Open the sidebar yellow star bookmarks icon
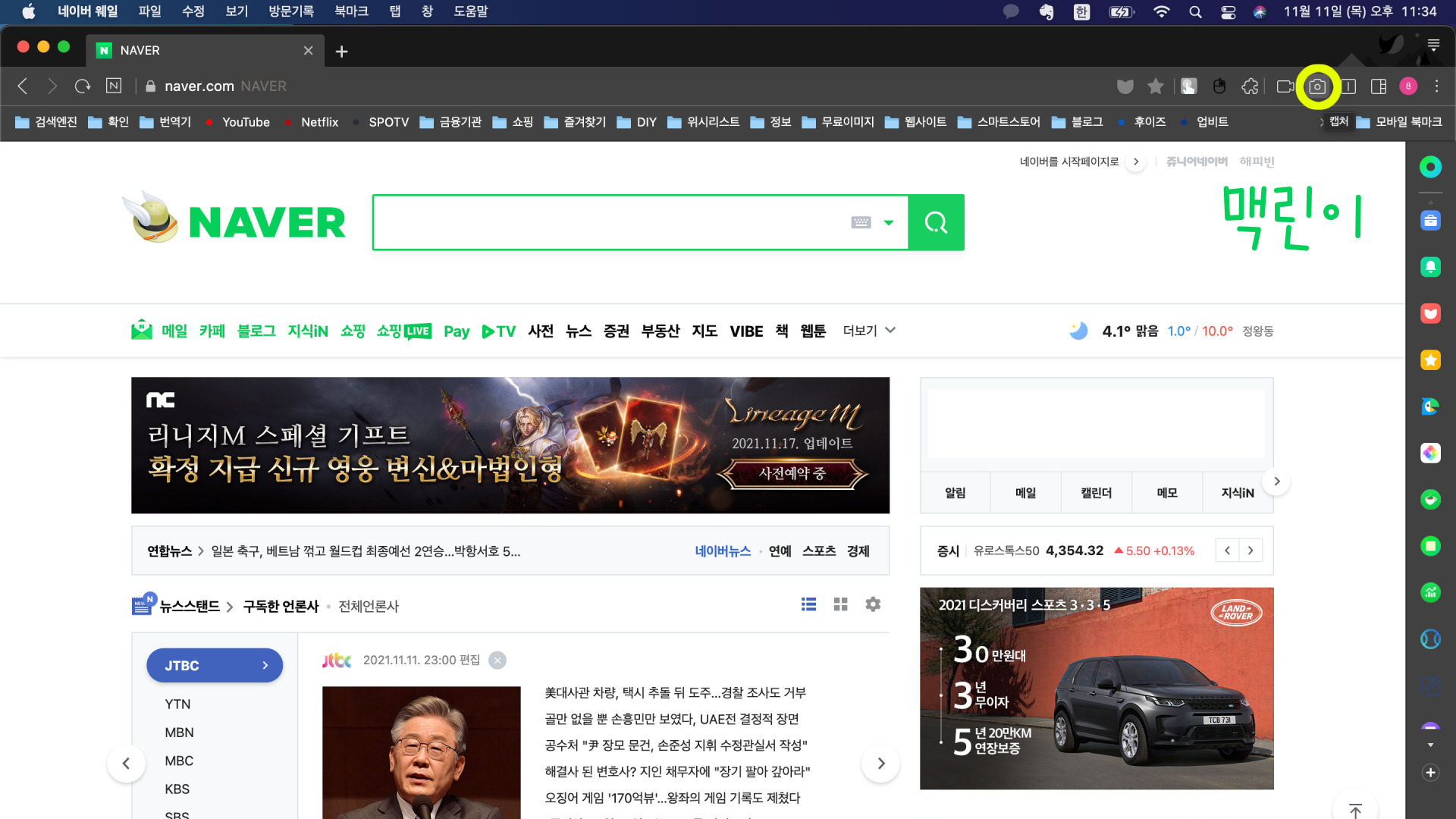 [x=1430, y=360]
